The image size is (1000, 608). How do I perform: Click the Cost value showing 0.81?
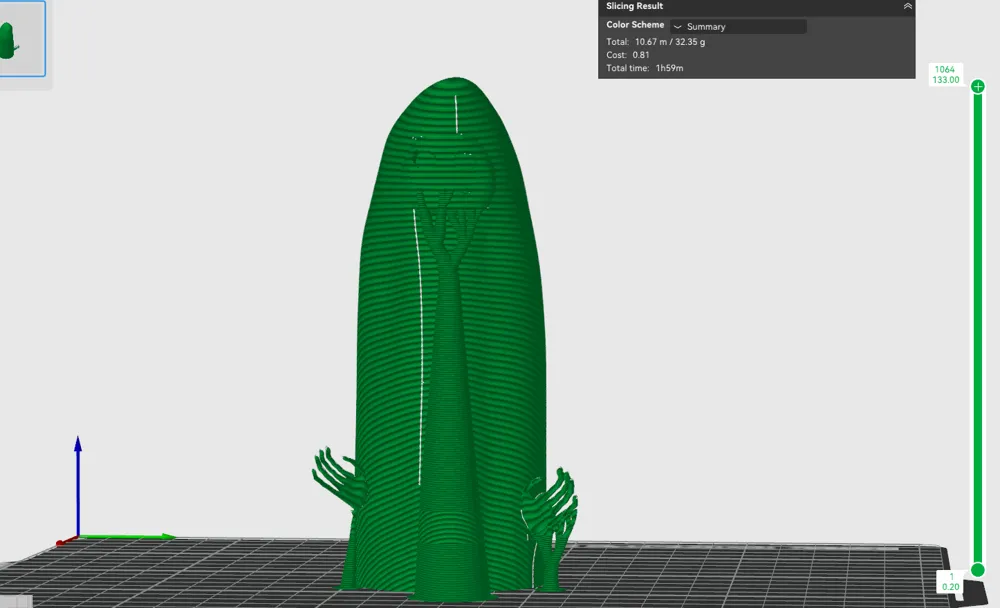click(x=641, y=55)
